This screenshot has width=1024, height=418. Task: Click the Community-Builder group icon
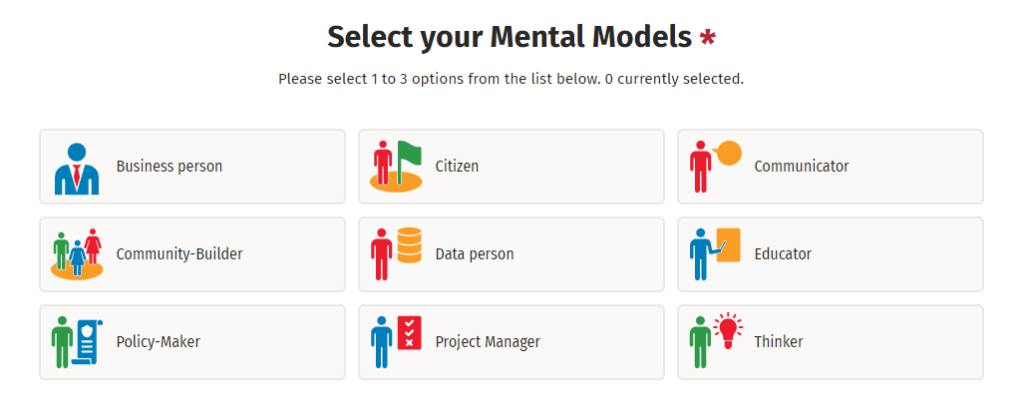point(77,253)
